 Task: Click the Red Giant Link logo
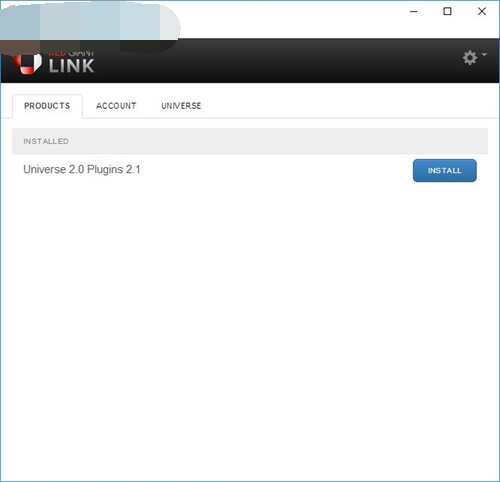(x=54, y=63)
